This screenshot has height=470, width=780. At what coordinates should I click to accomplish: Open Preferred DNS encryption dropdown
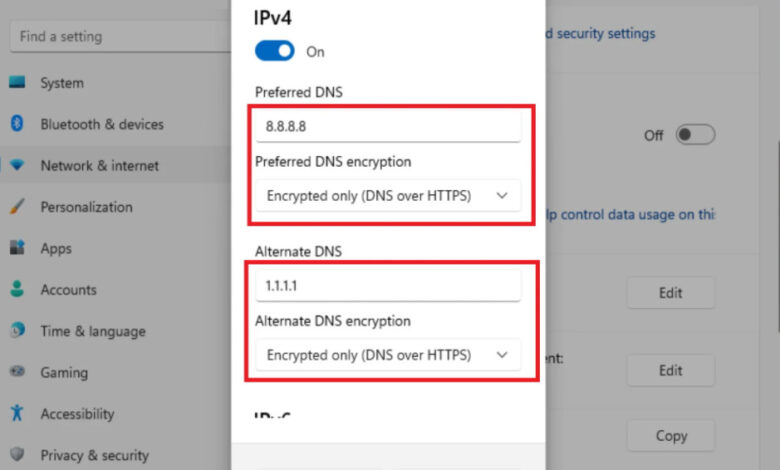(x=388, y=196)
